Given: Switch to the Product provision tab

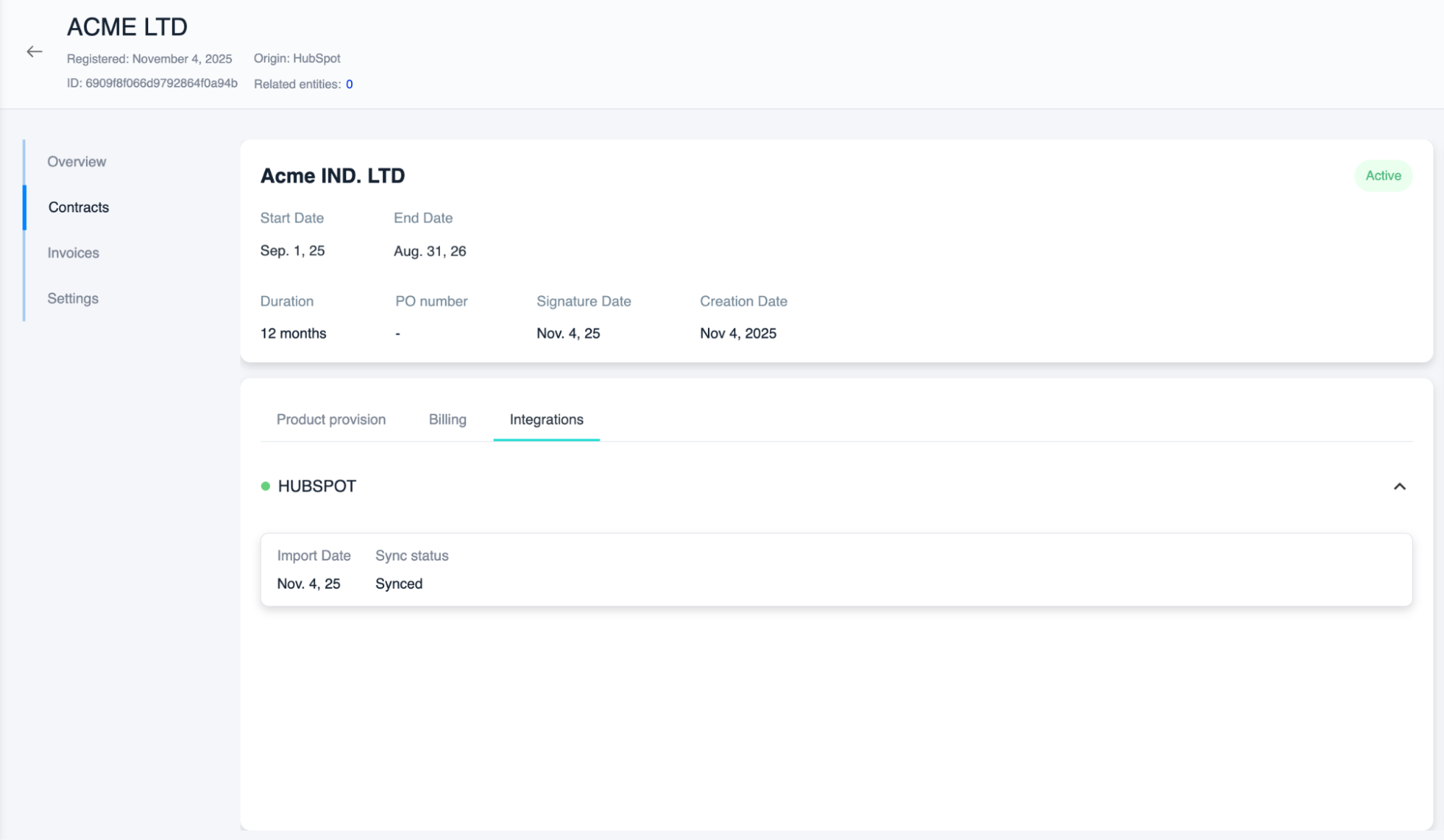Looking at the screenshot, I should [x=330, y=419].
